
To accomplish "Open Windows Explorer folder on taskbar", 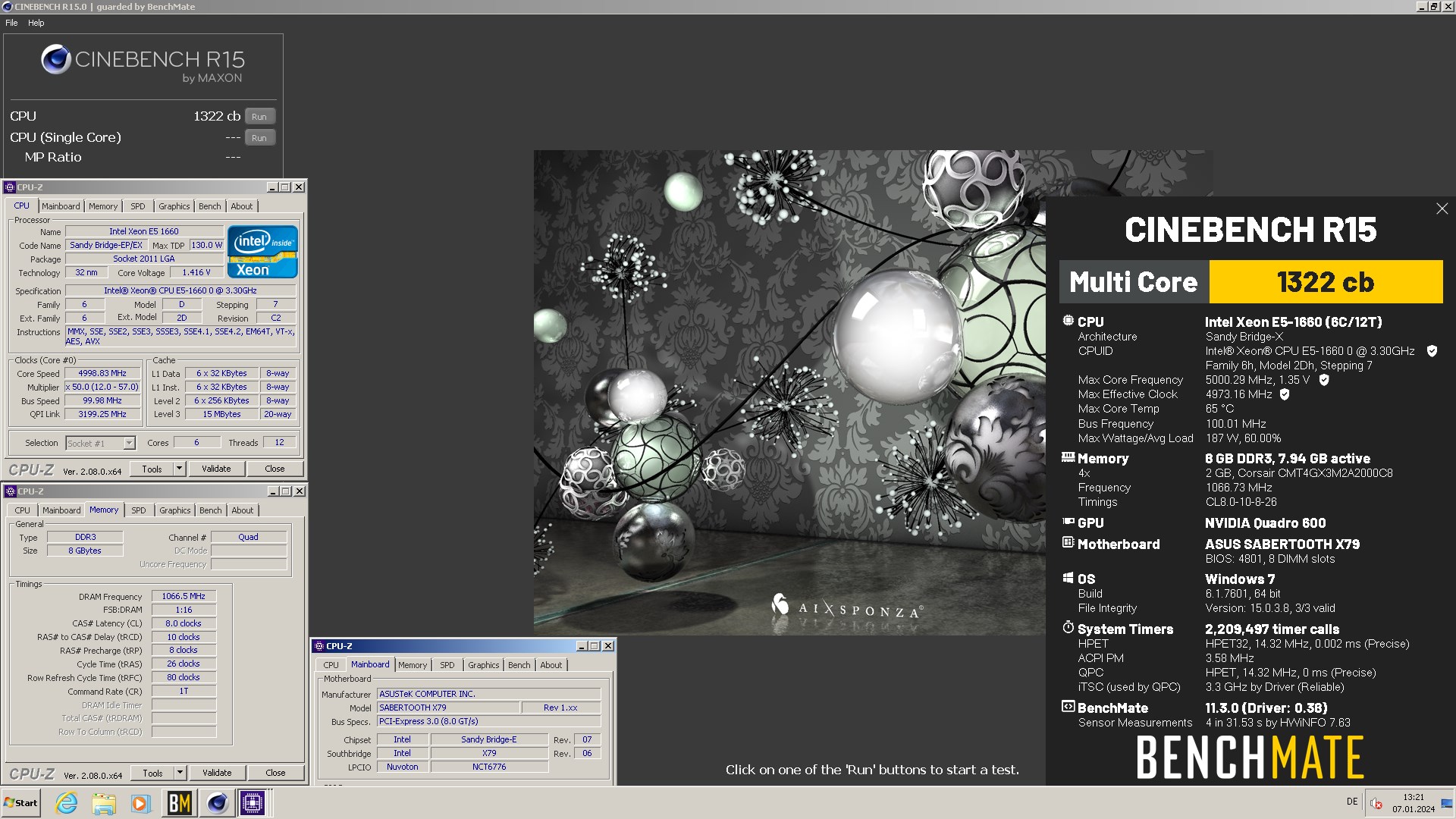I will (104, 803).
